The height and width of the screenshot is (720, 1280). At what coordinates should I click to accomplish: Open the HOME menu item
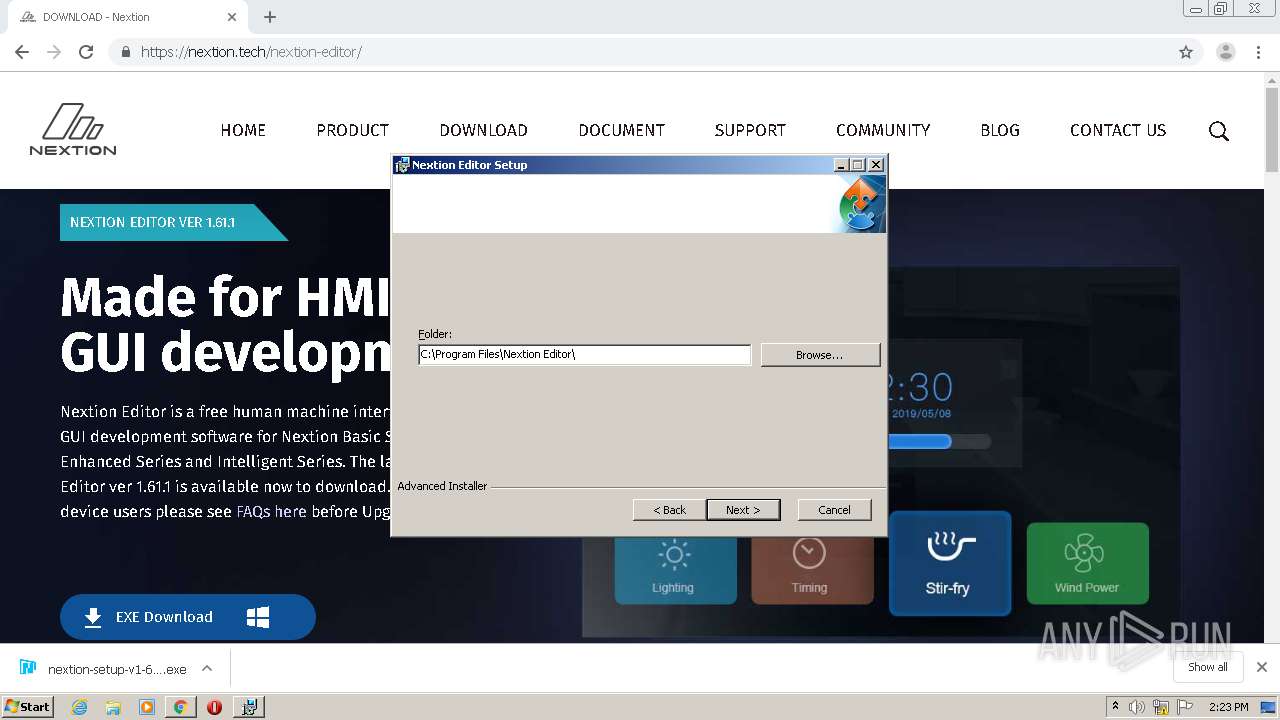(x=243, y=130)
